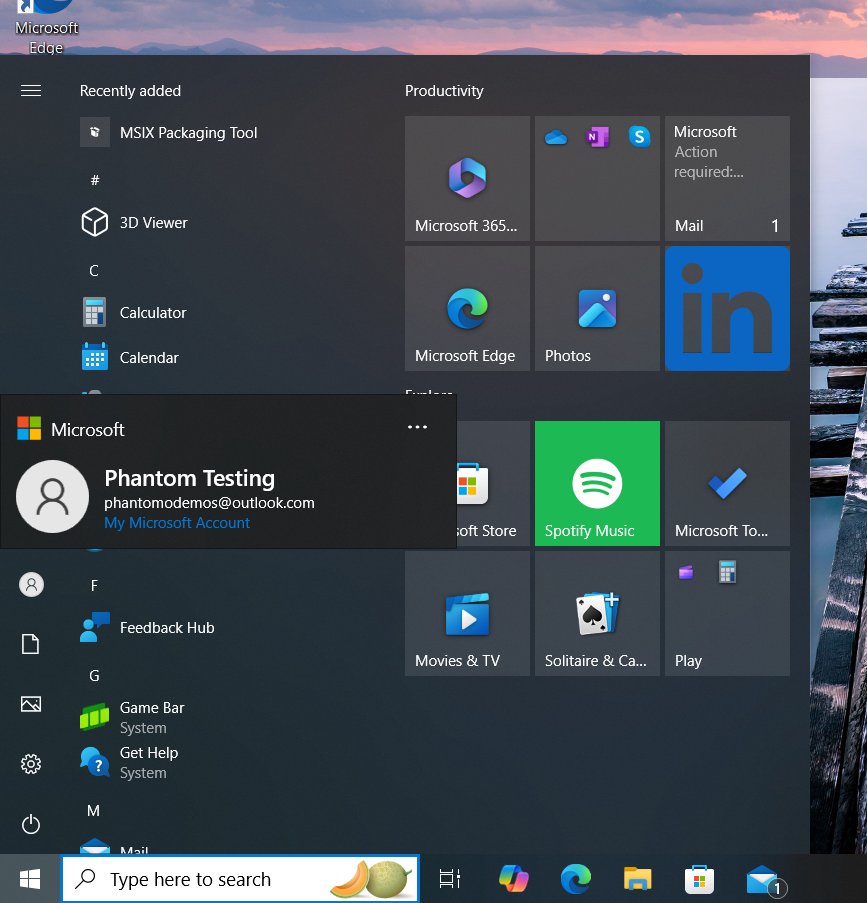Open the Microsoft 365 tile
This screenshot has width=867, height=903.
[467, 178]
